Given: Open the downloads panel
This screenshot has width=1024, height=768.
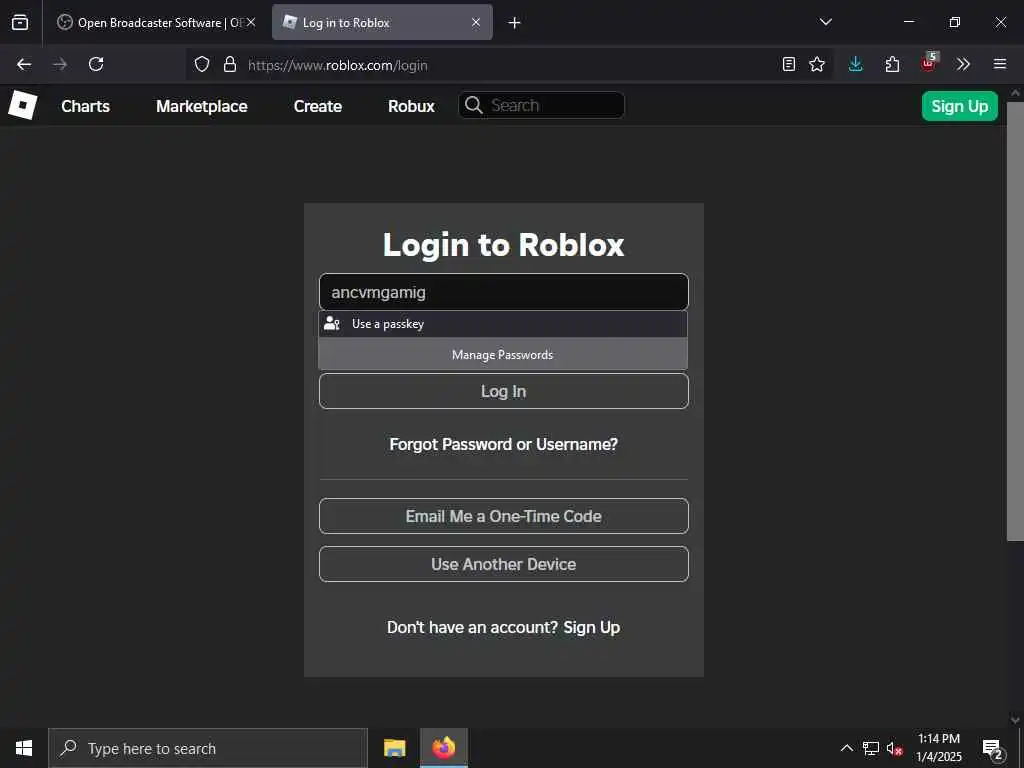Looking at the screenshot, I should tap(856, 64).
